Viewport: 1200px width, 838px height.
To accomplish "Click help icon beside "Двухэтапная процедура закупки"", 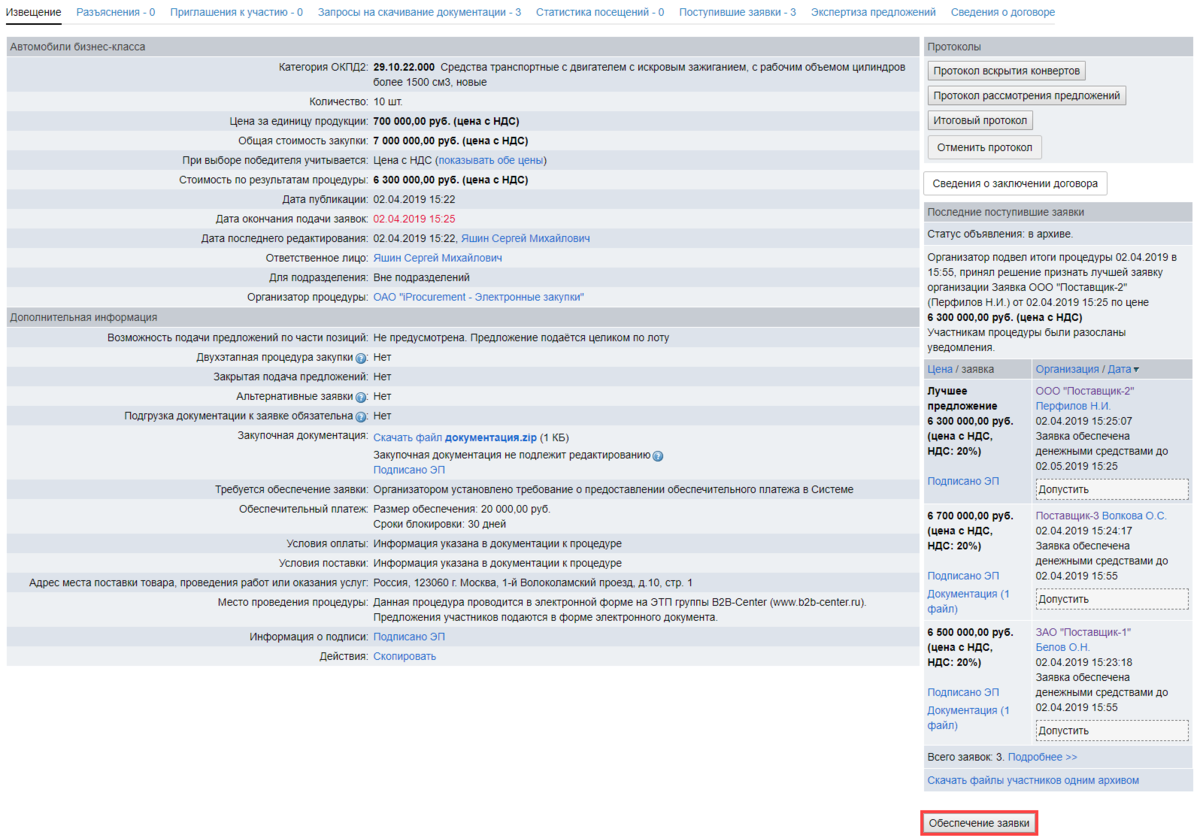I will (361, 358).
